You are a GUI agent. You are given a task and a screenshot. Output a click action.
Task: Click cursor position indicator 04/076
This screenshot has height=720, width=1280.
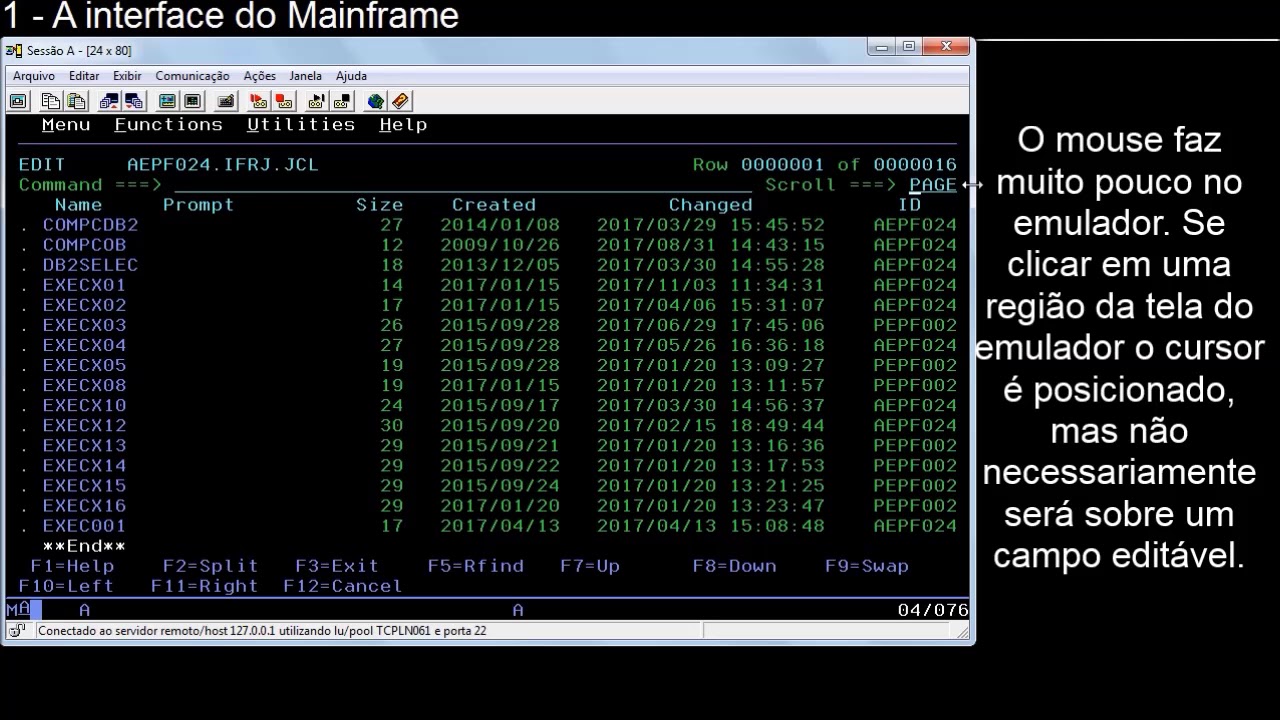coord(933,610)
